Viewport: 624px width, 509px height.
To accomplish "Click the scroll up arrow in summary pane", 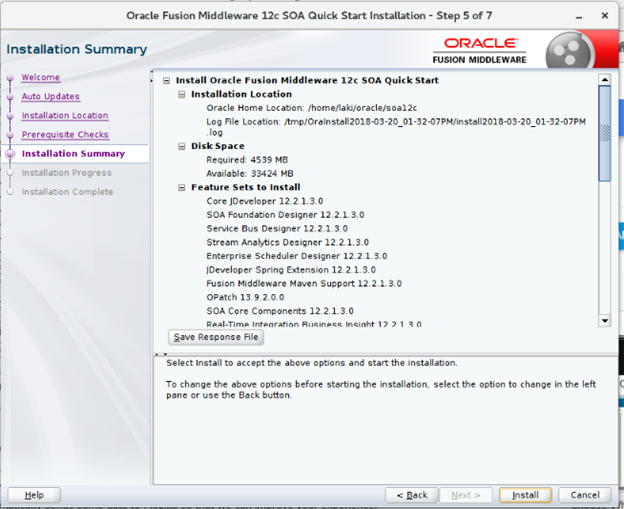I will pyautogui.click(x=604, y=80).
